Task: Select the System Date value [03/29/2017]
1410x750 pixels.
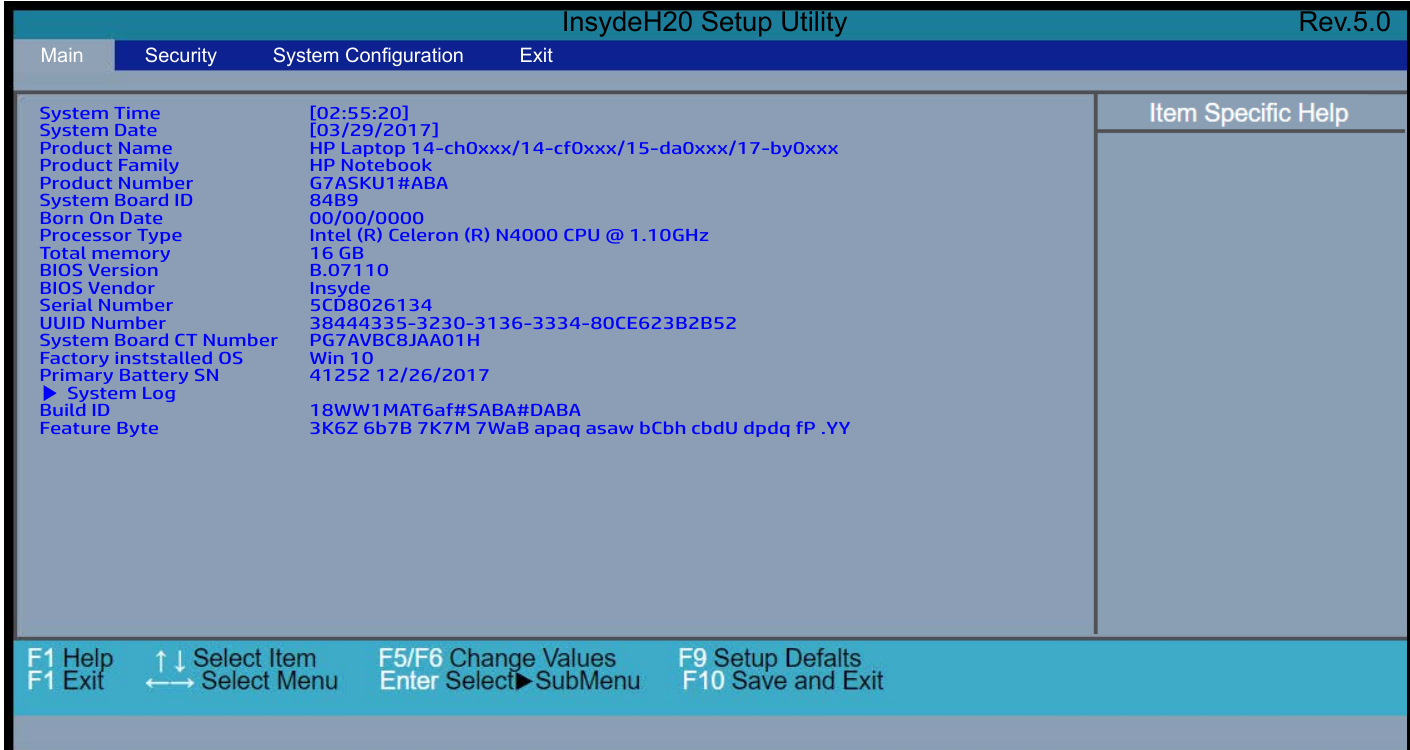Action: coord(374,130)
